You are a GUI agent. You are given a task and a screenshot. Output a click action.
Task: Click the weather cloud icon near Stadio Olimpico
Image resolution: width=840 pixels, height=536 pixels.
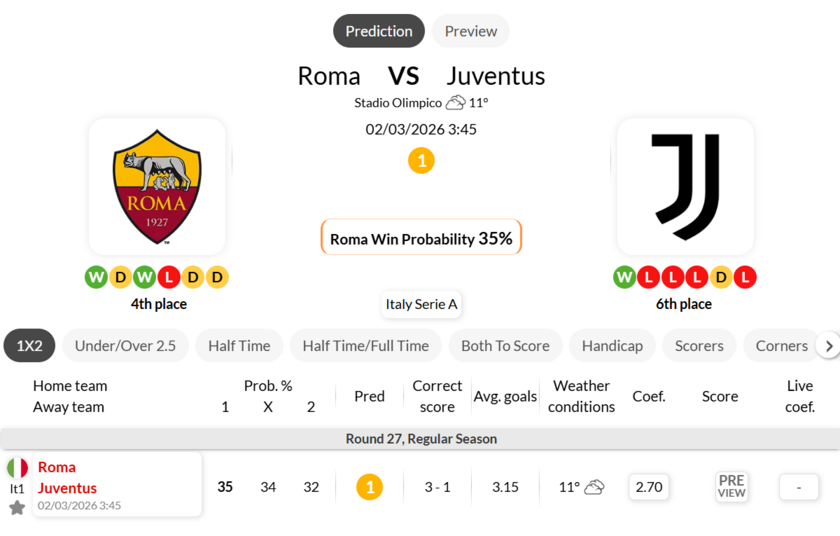click(456, 103)
